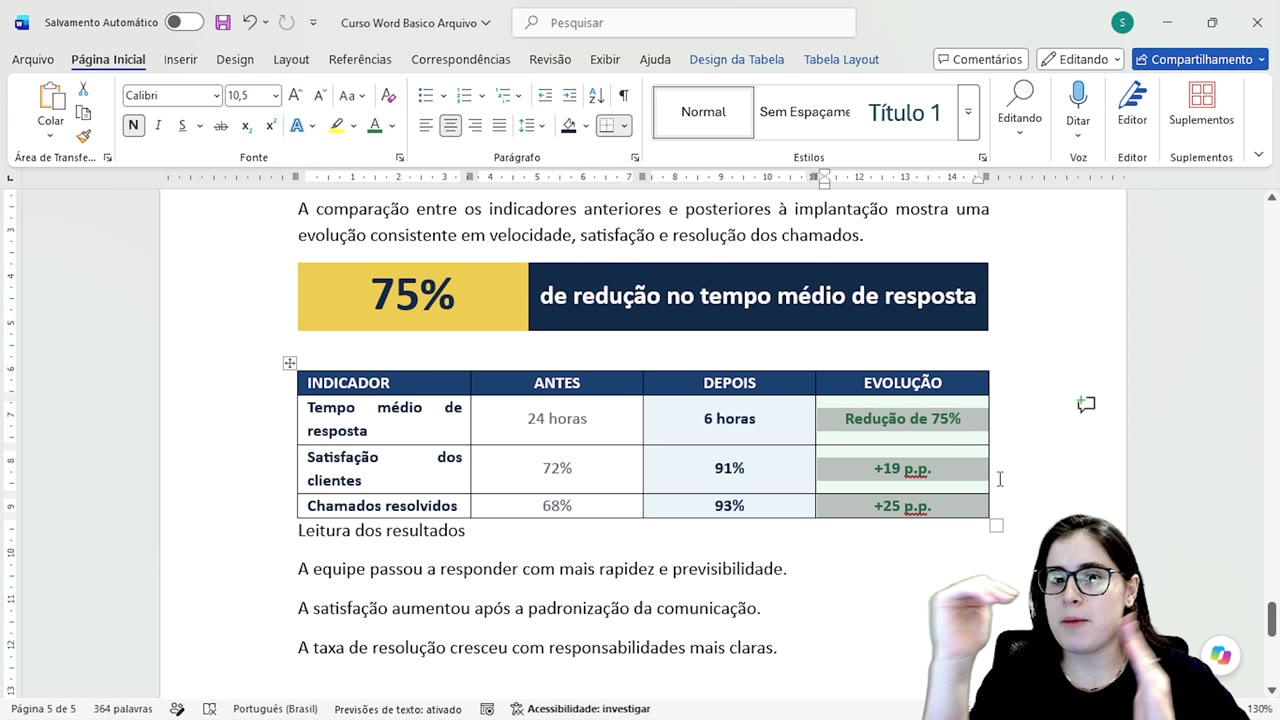The height and width of the screenshot is (720, 1280).
Task: Open the Inserir tab
Action: 181,59
